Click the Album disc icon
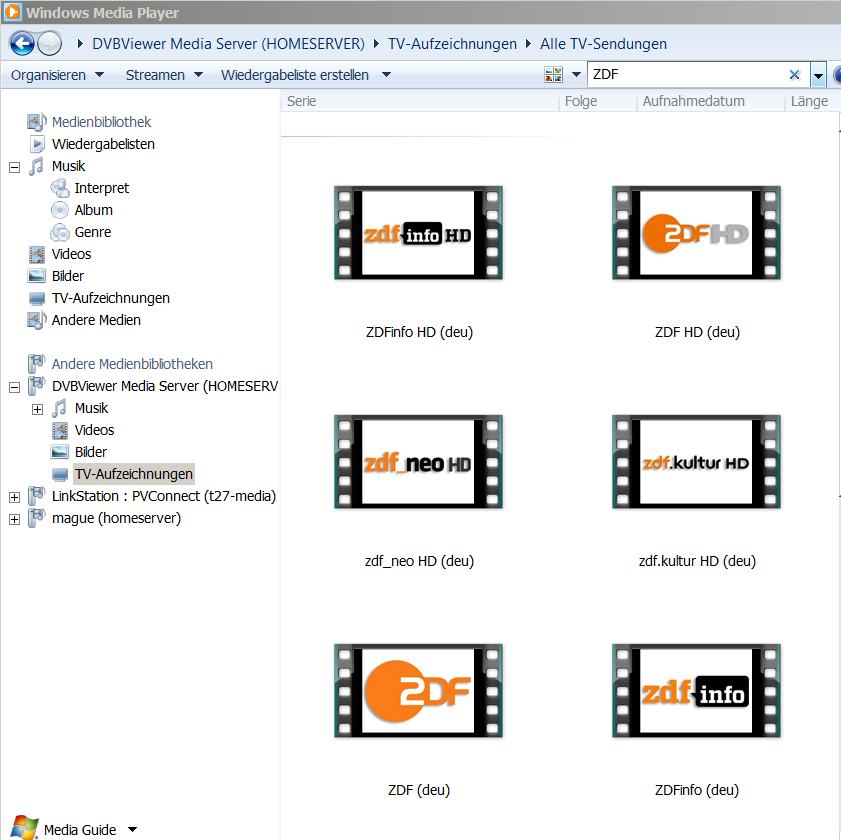841x840 pixels. (60, 210)
